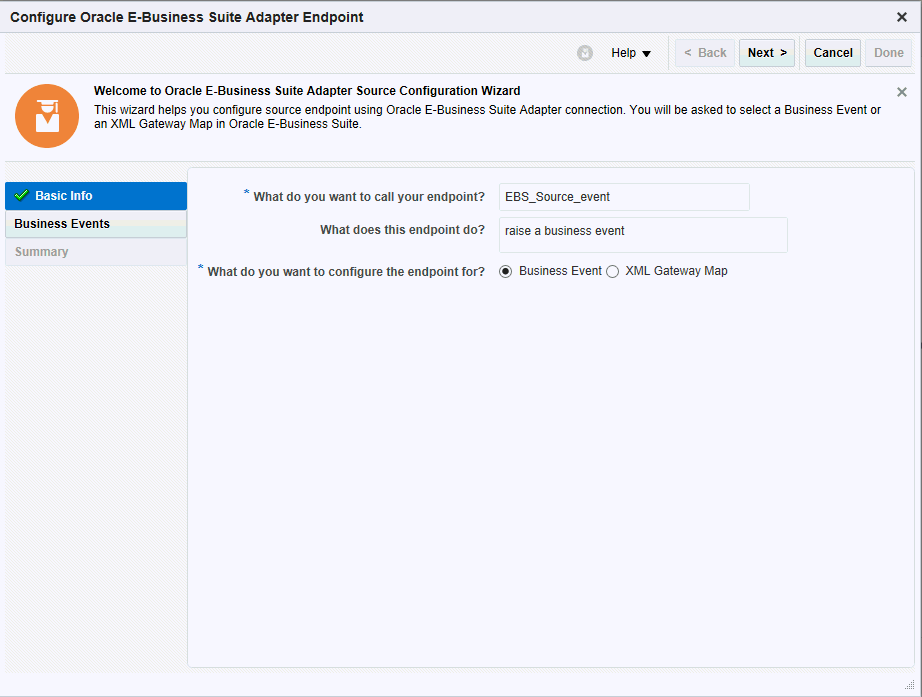
Task: Choose the XML Gateway Map radio option
Action: pos(613,271)
